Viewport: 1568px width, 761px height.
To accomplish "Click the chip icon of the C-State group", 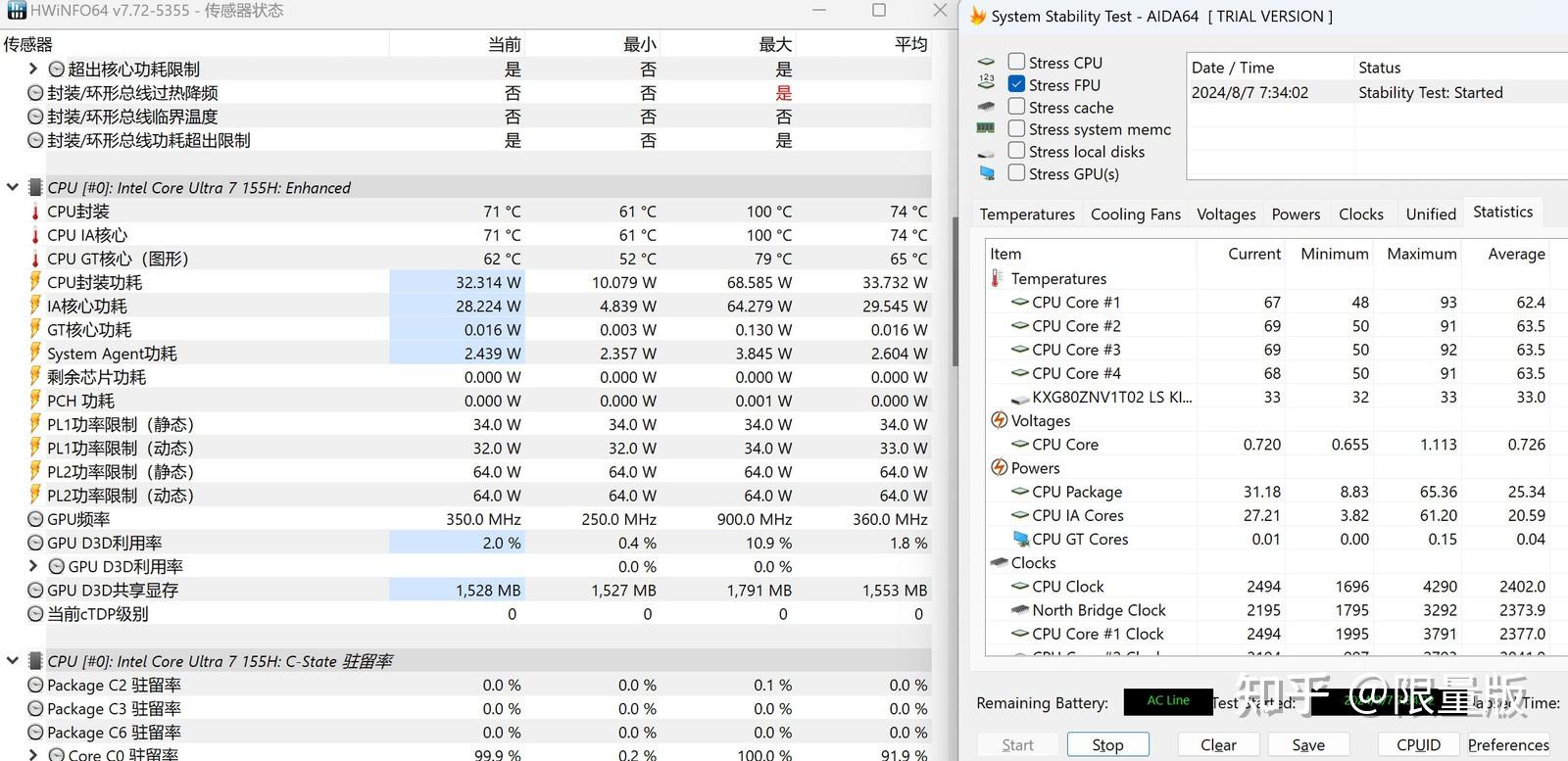I will click(x=35, y=661).
